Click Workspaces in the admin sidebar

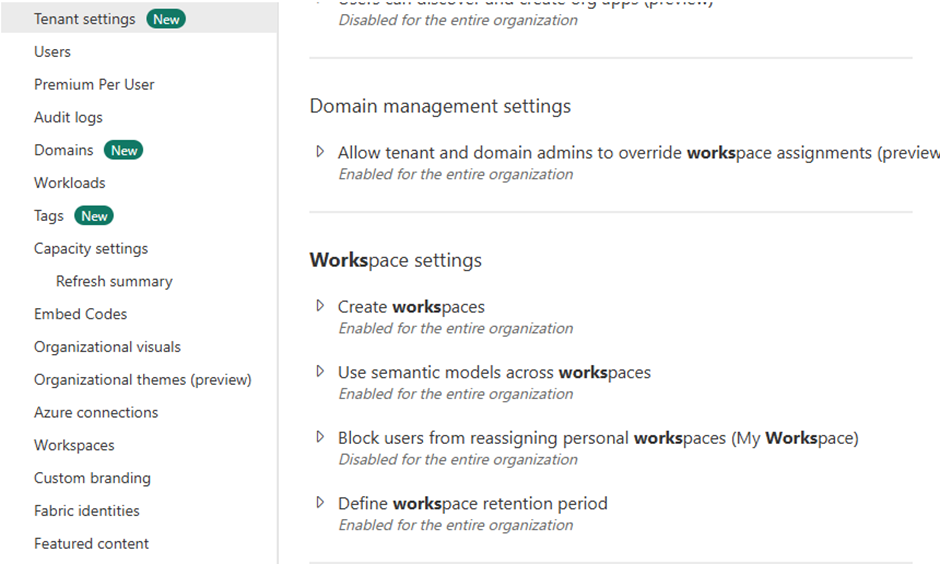click(74, 445)
